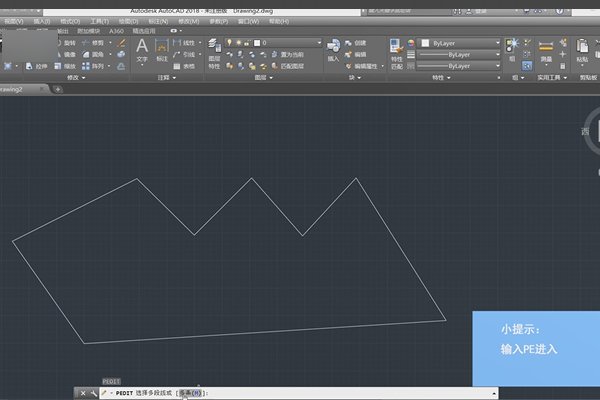Screen dimensions: 600x400
Task: Click Match Properties (特性匹配) icon
Action: (395, 50)
